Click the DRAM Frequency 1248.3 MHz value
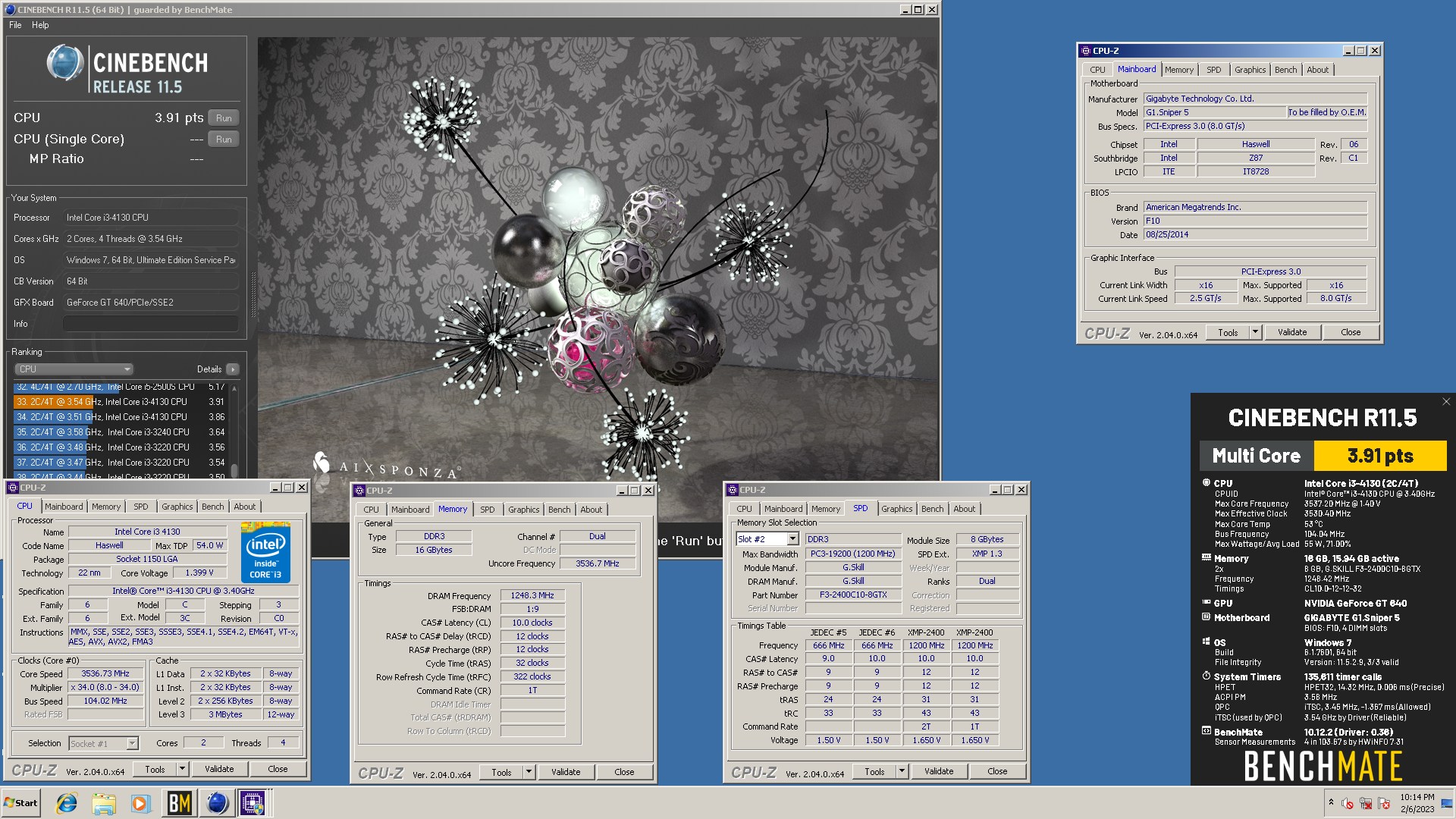The width and height of the screenshot is (1456, 819). [x=532, y=595]
